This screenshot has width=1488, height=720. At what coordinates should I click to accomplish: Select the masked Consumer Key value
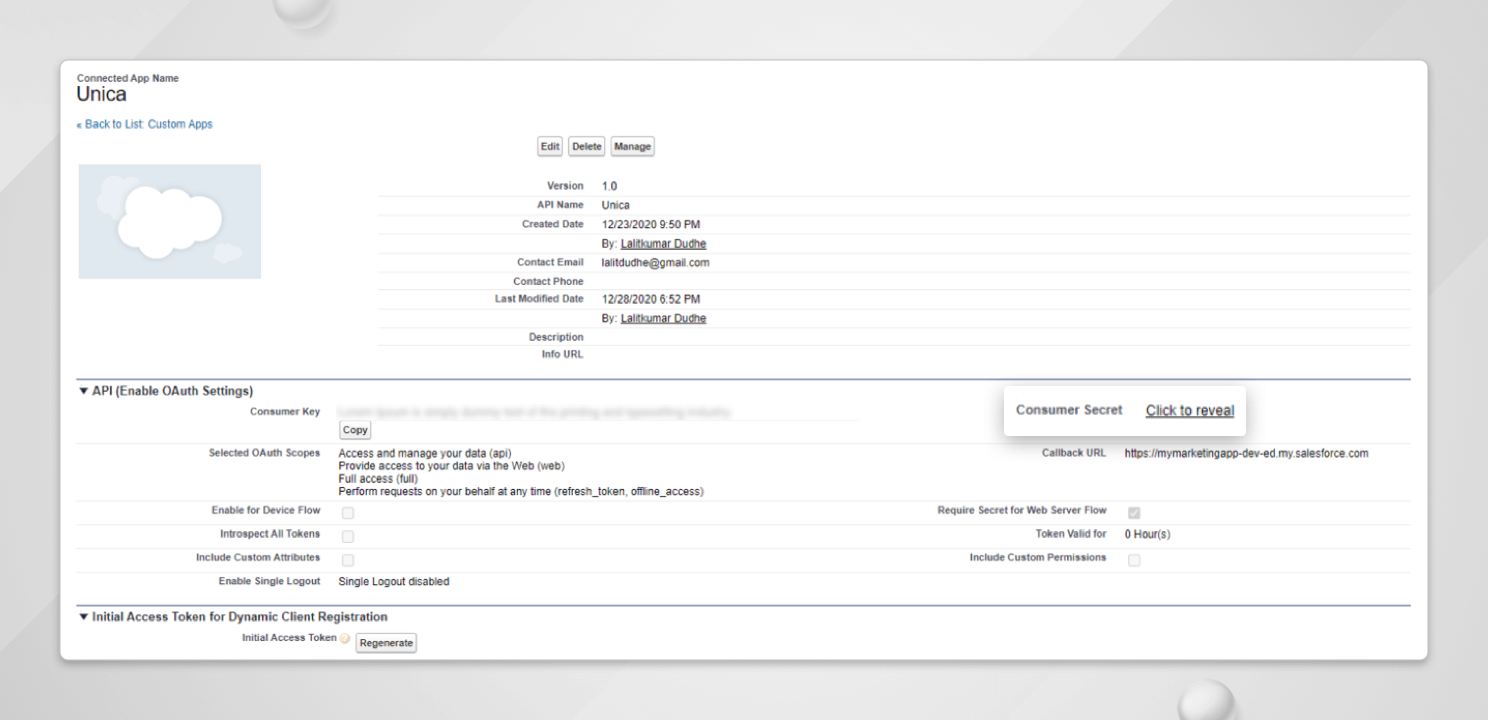click(600, 410)
